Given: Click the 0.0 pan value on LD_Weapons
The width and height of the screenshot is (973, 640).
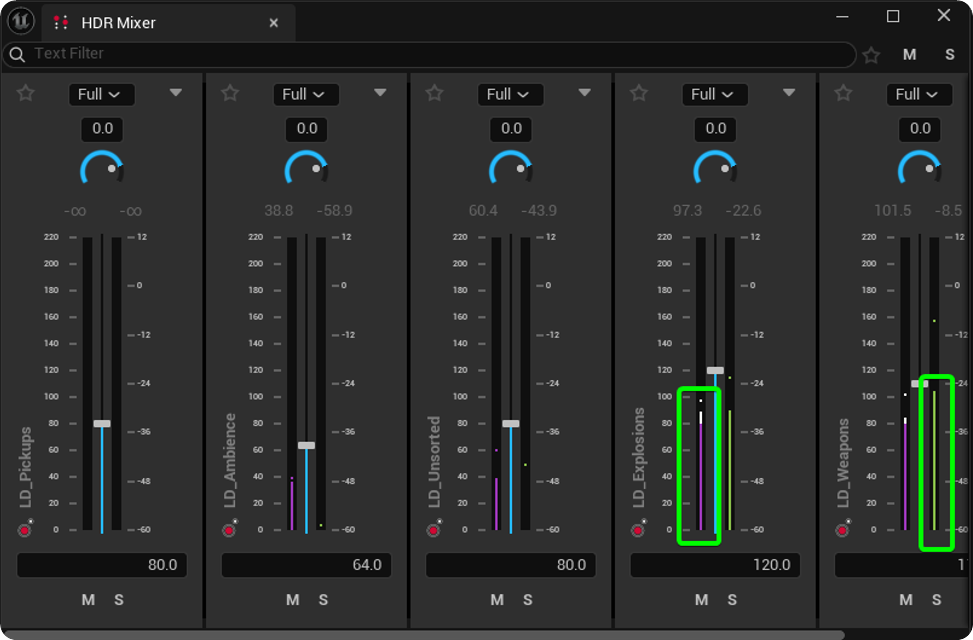Looking at the screenshot, I should [x=920, y=129].
